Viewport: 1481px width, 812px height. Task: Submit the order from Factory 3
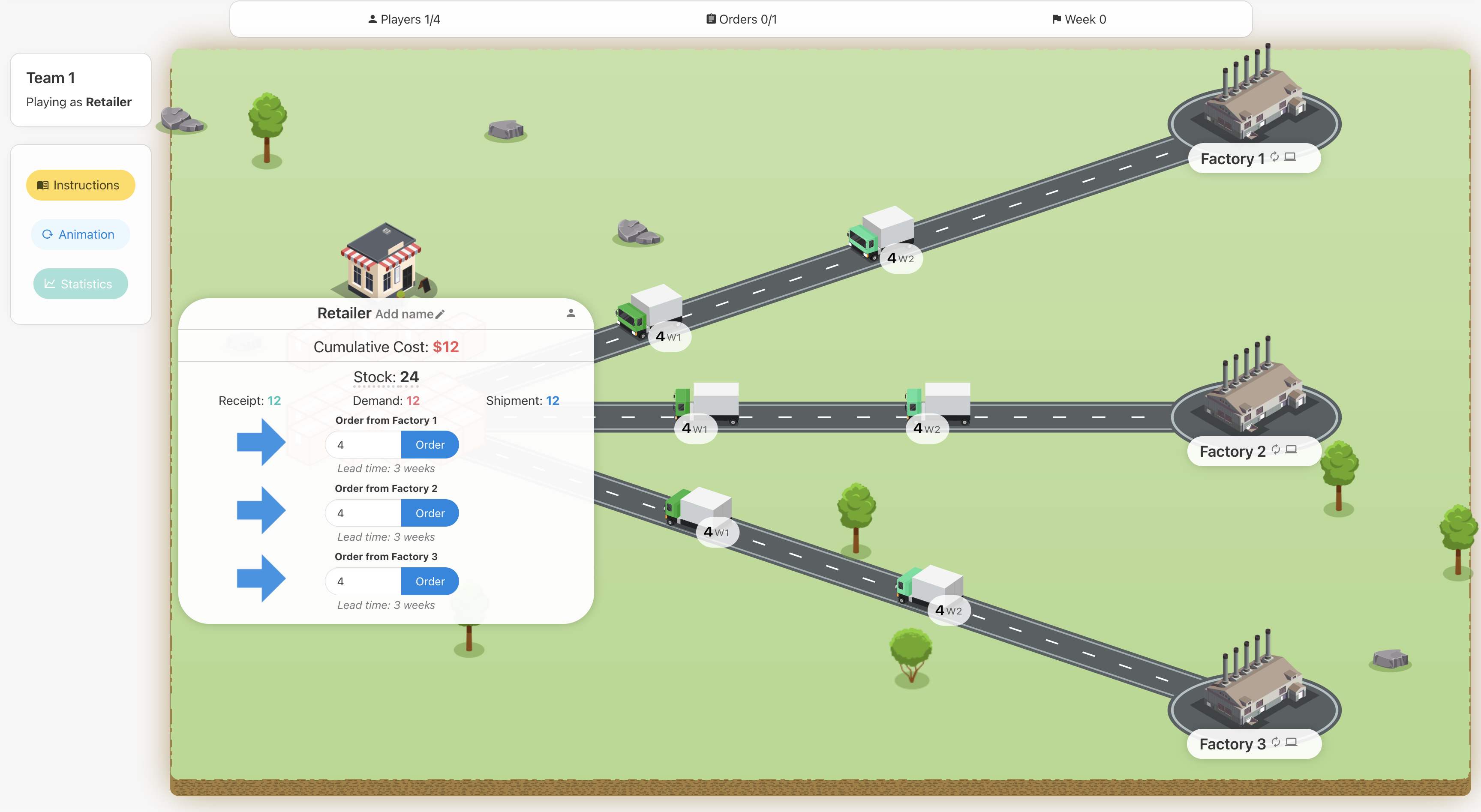click(x=430, y=581)
